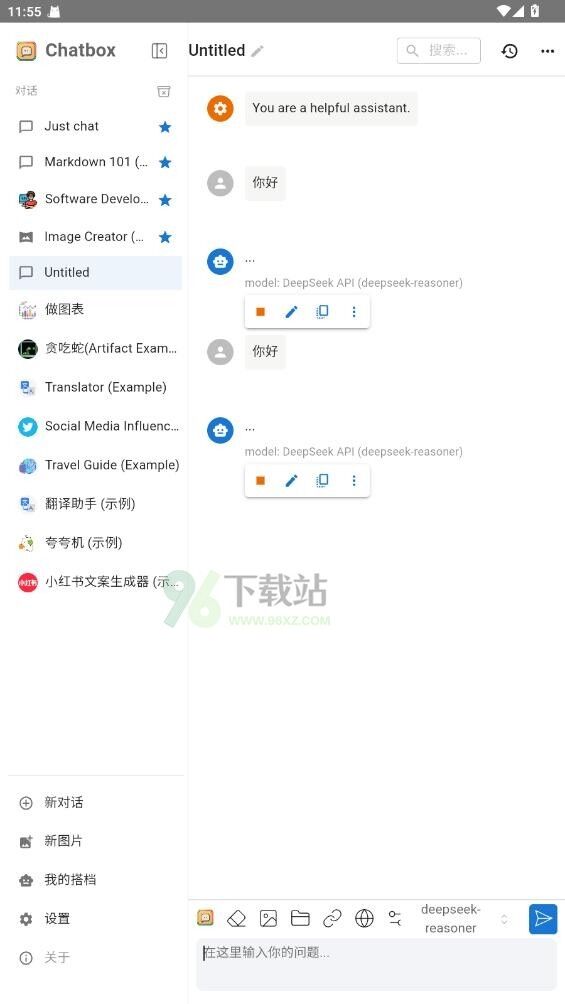Send message with the blue arrow button
The width and height of the screenshot is (565, 1004).
(x=543, y=919)
